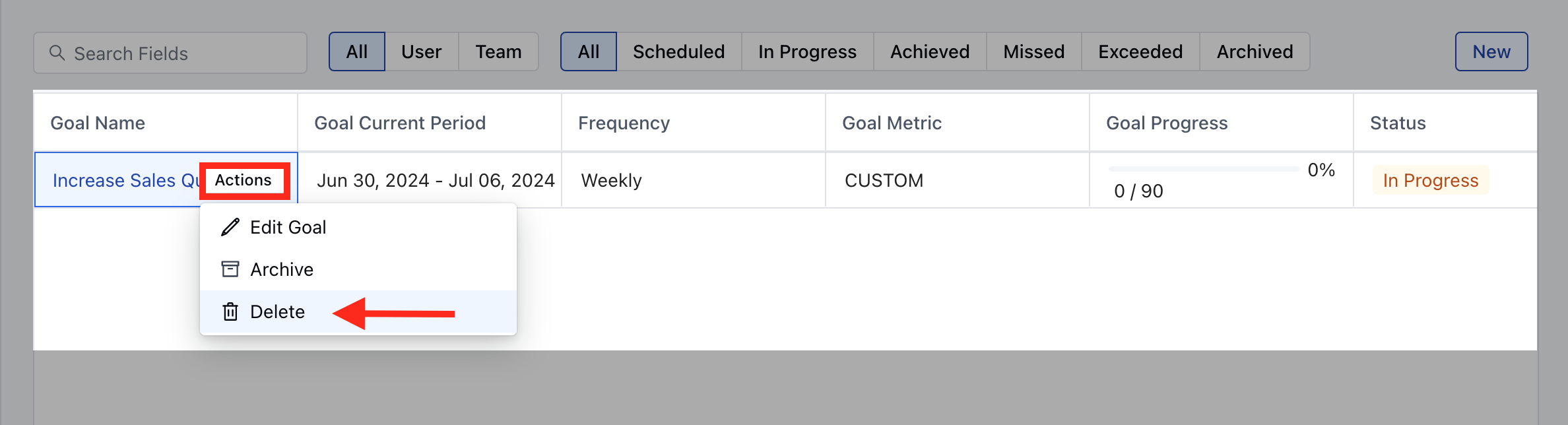Show Achieved goals
This screenshot has width=1568, height=425.
point(931,51)
